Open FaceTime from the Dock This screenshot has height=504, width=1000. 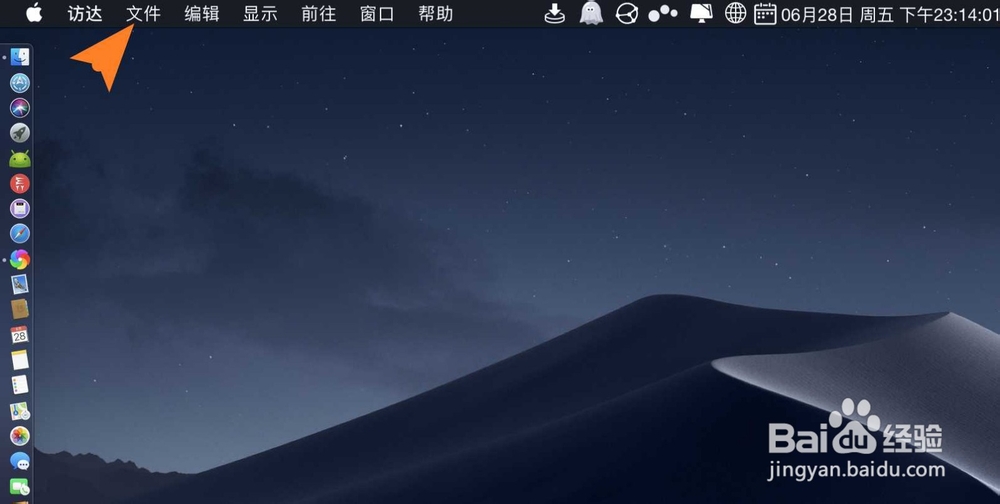[20, 486]
